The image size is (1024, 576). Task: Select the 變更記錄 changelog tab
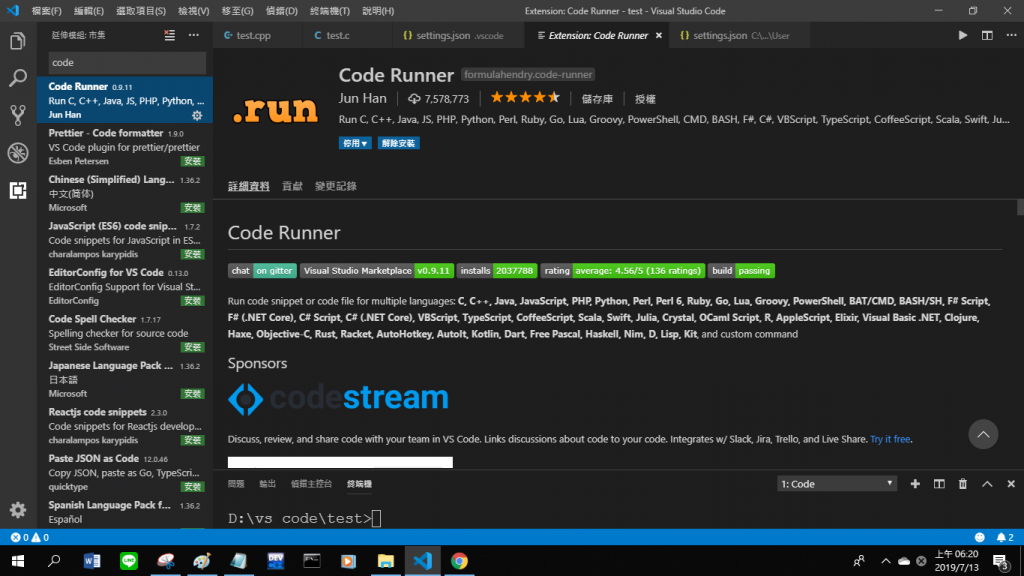336,186
